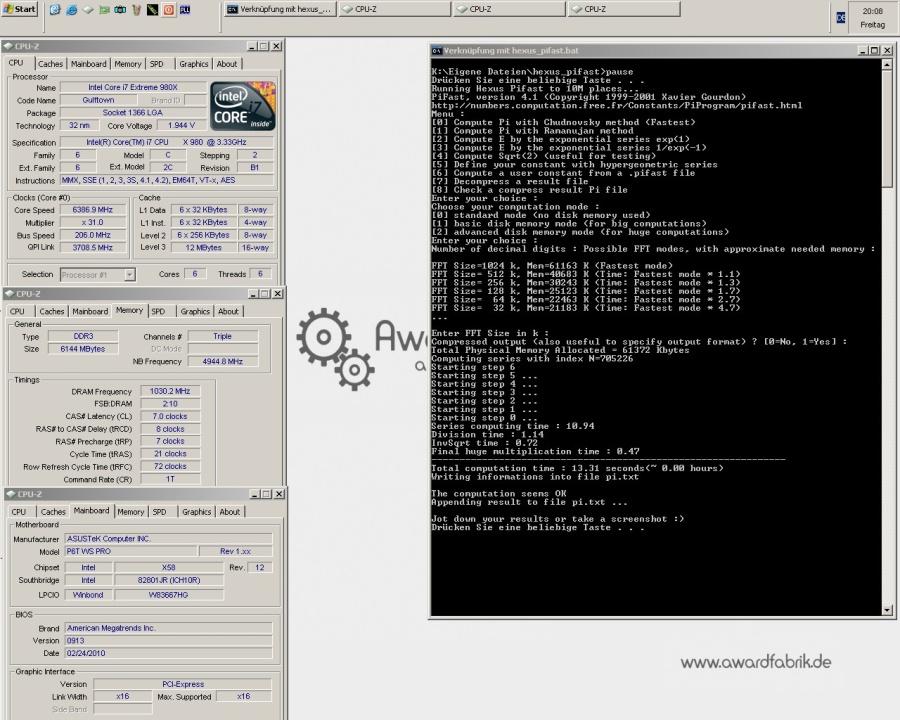Select Graphics tab in the CPU-Z motherboard window
This screenshot has height=720, width=900.
[x=196, y=512]
